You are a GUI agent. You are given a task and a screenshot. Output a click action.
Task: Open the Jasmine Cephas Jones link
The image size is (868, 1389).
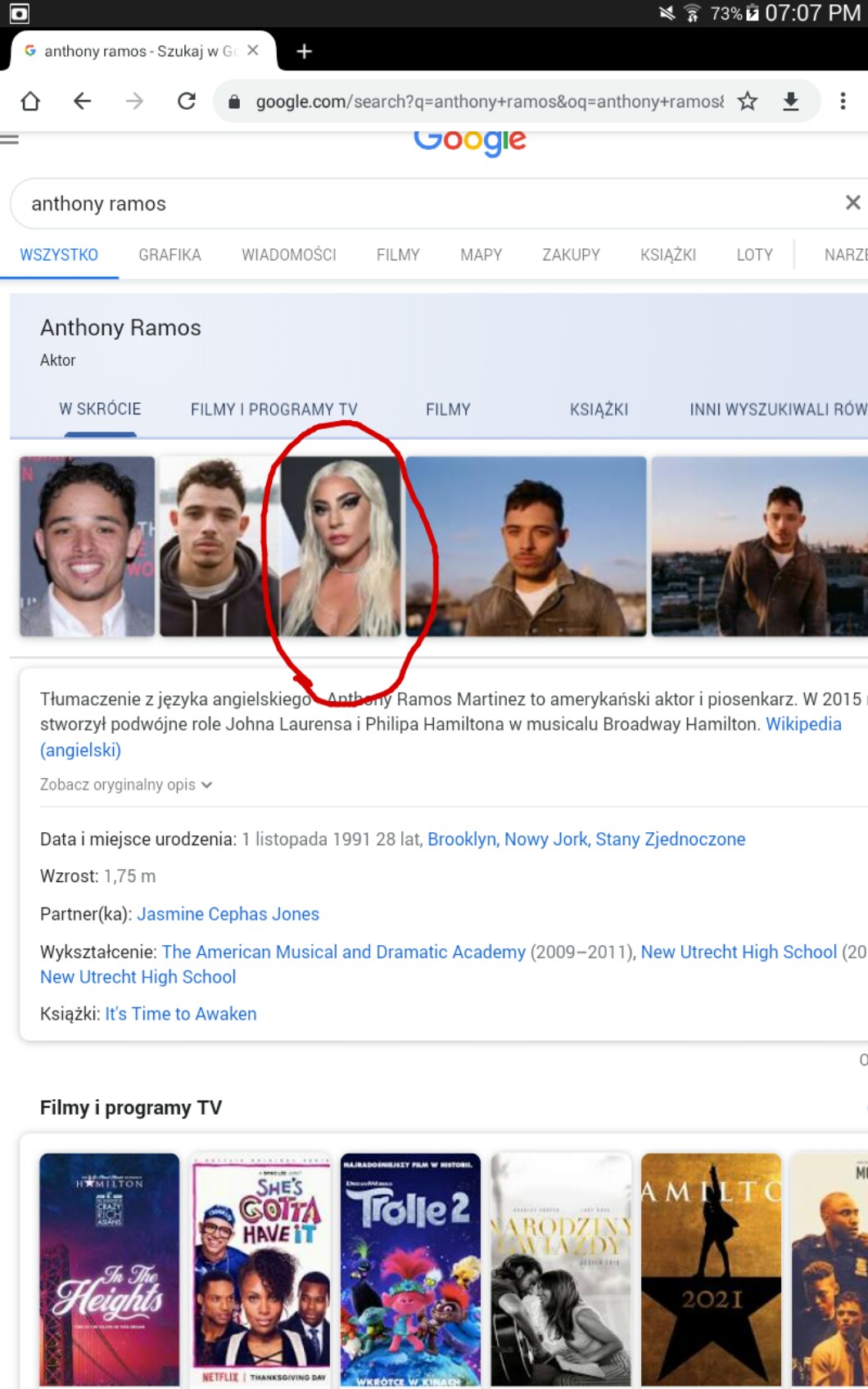click(x=228, y=914)
